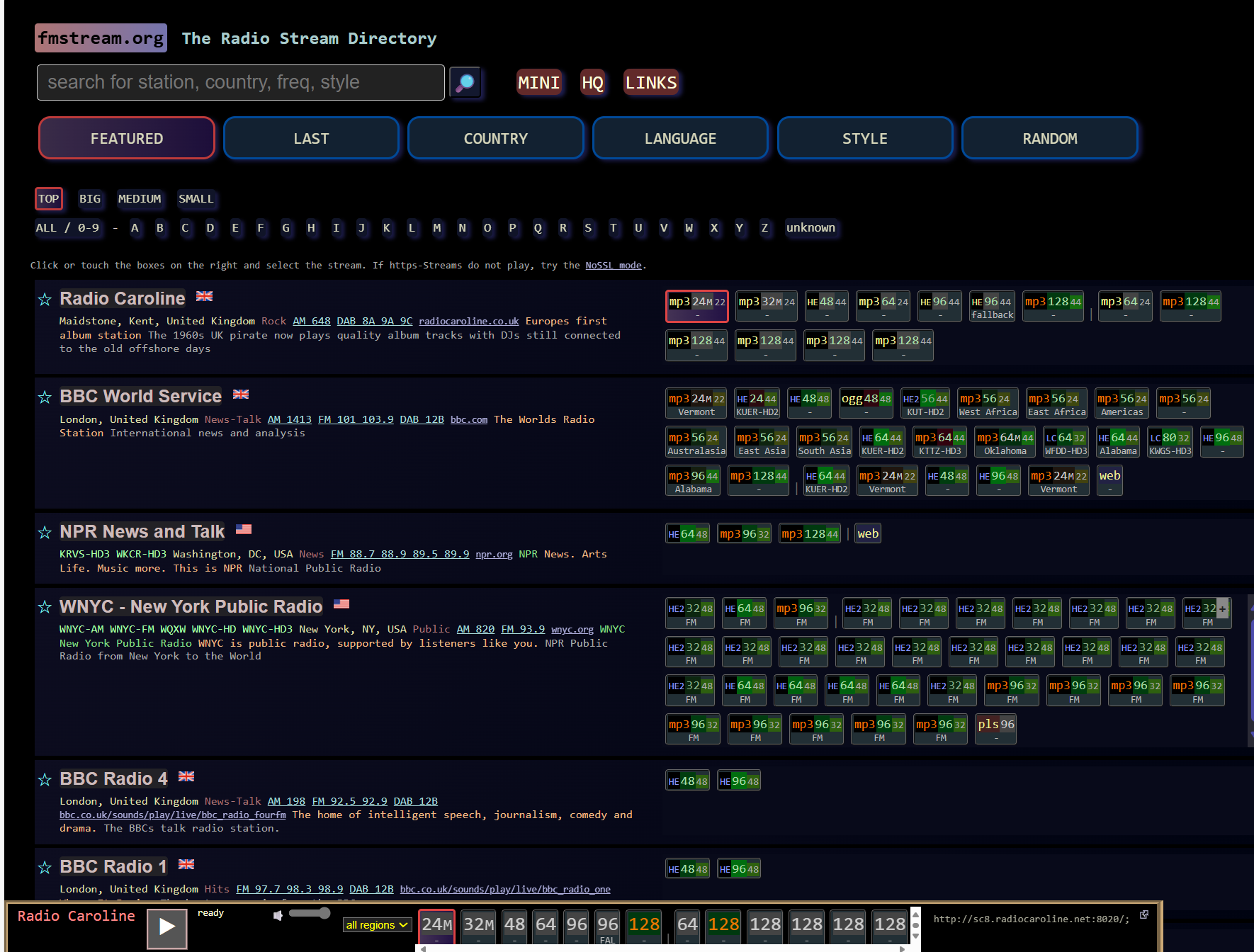Switch to the FEATURED tab

(127, 138)
